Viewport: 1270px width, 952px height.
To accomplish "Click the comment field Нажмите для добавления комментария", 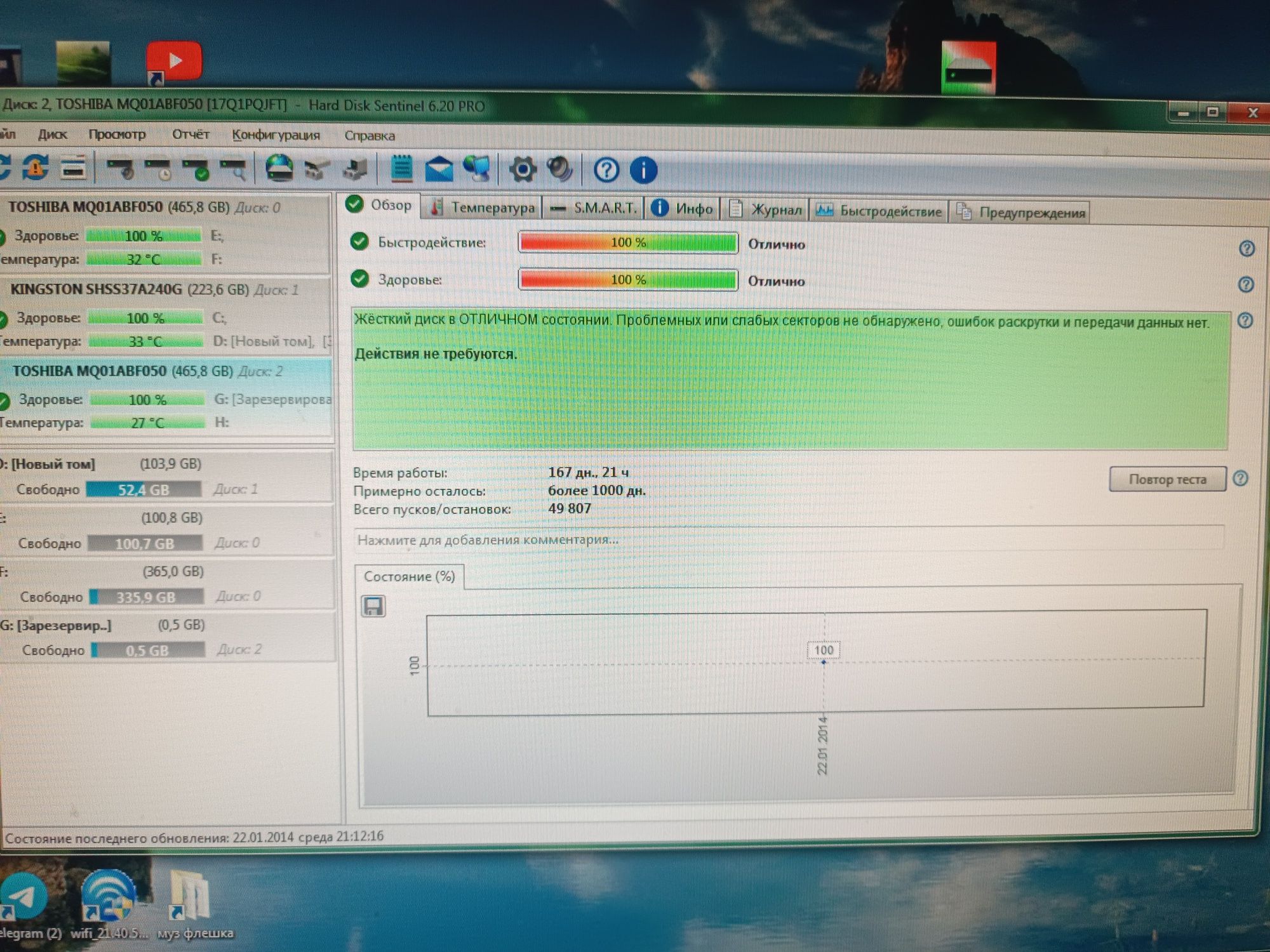I will tap(789, 539).
